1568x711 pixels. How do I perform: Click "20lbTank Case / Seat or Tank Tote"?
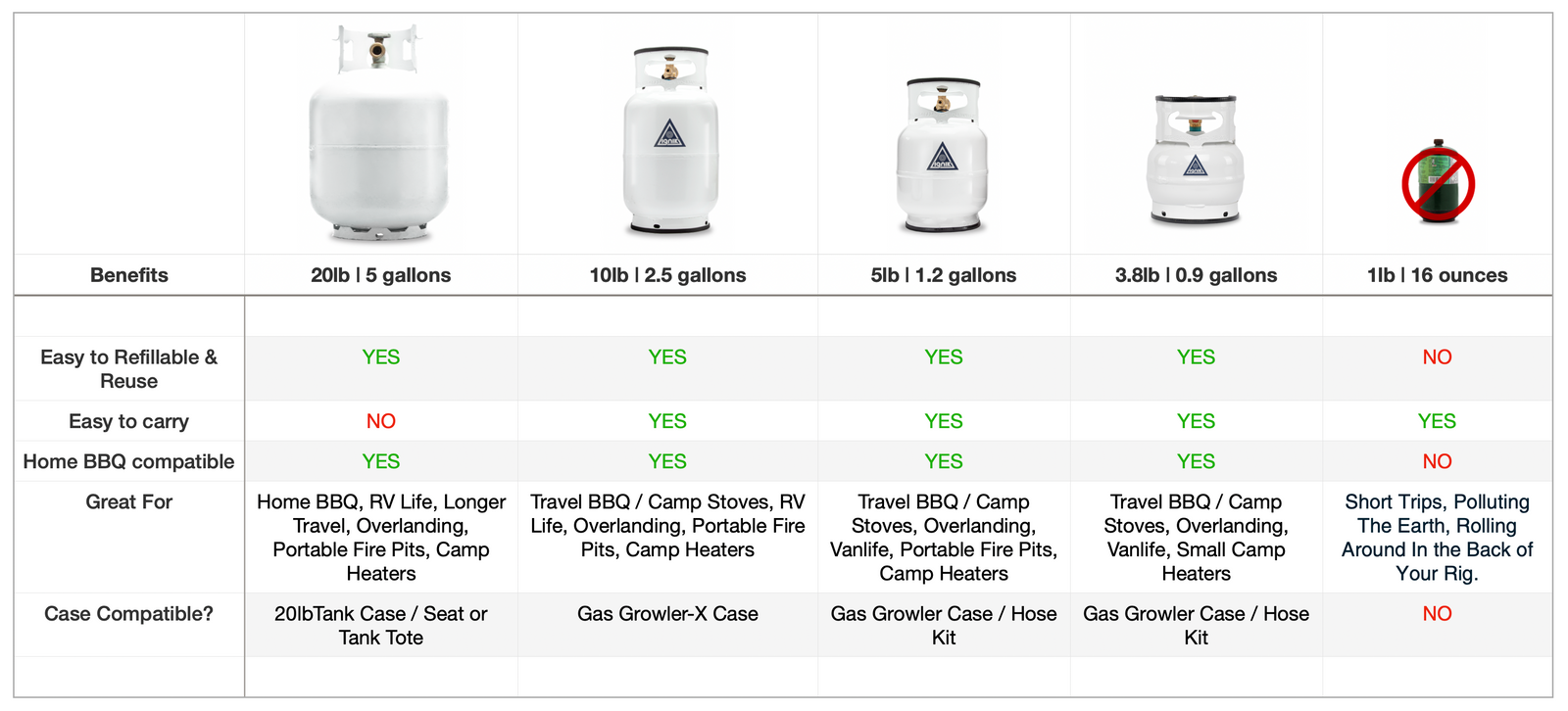point(380,626)
